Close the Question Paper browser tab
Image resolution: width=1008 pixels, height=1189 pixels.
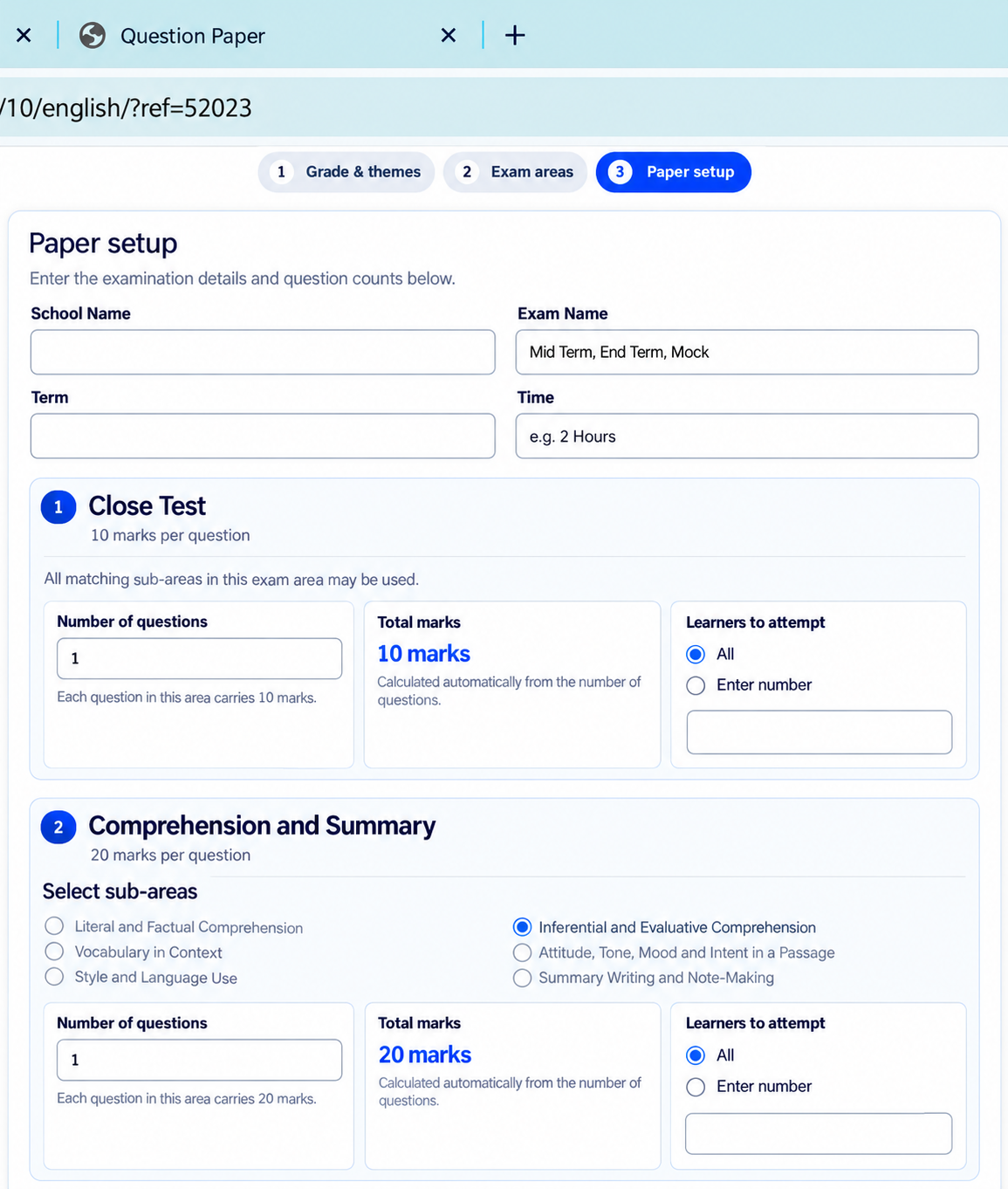(449, 35)
